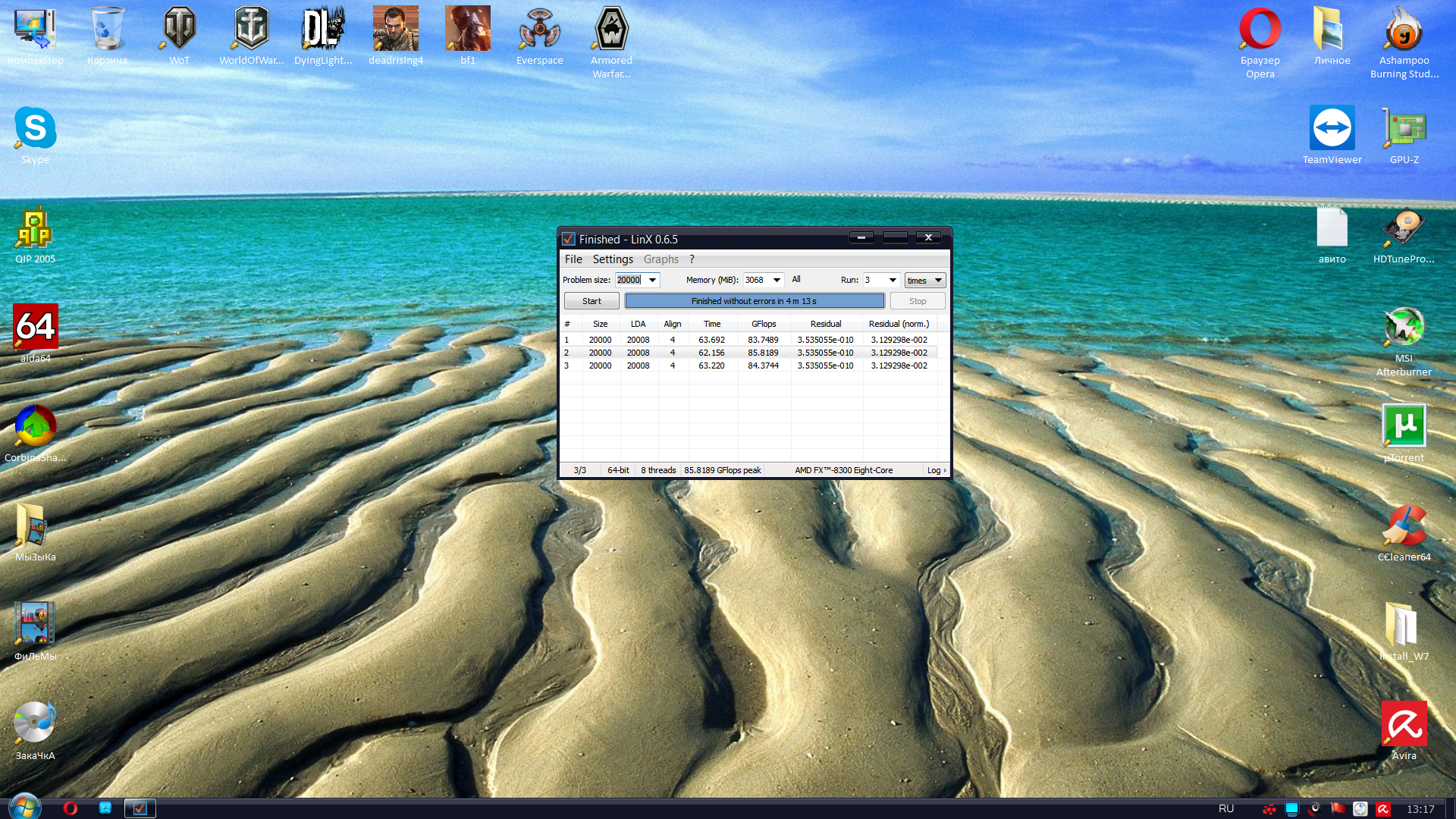Click LinX taskbar button
1456x819 pixels.
click(140, 808)
